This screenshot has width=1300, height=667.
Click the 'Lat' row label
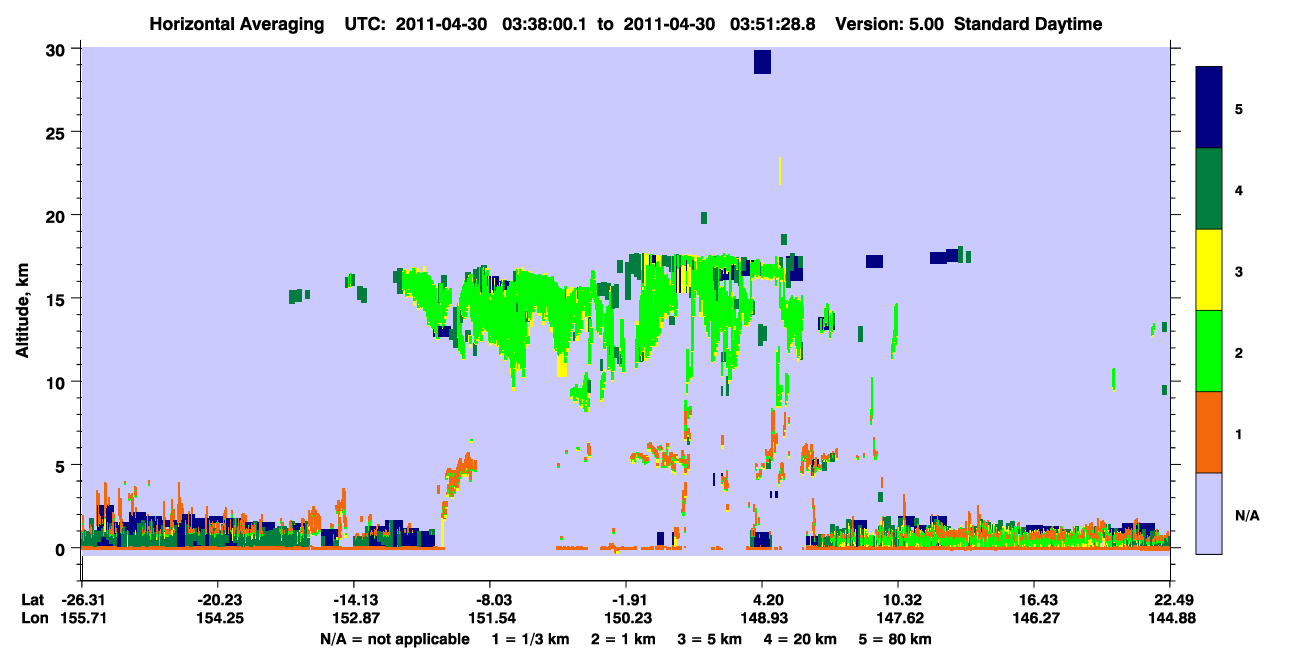pyautogui.click(x=33, y=600)
